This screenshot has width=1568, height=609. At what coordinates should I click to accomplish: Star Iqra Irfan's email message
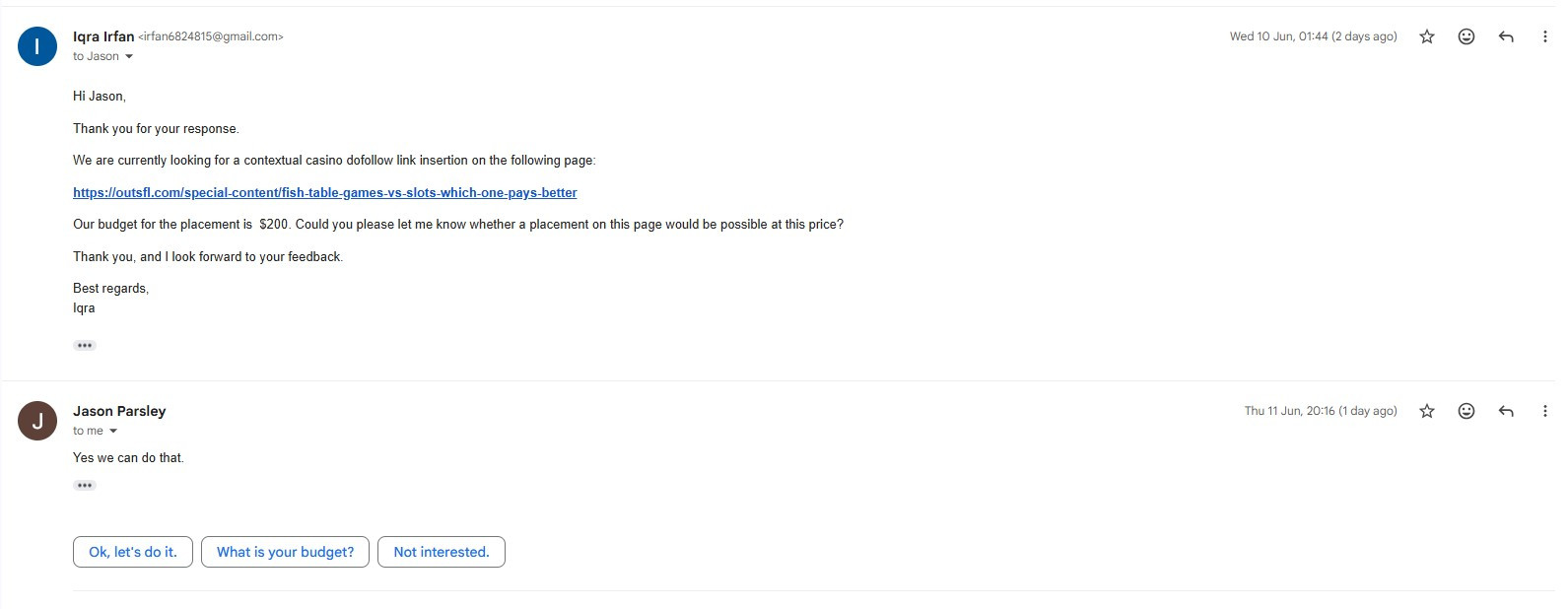tap(1426, 36)
